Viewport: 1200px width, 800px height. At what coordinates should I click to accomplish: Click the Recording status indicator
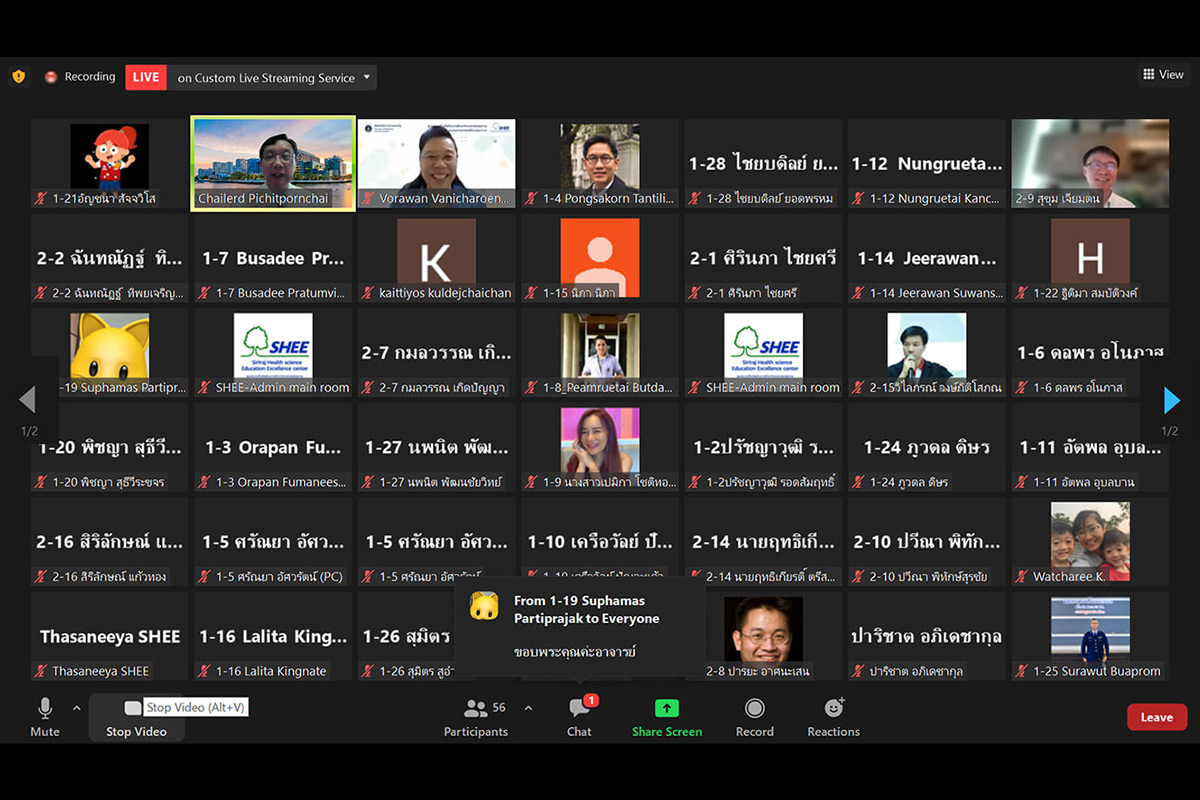(80, 77)
